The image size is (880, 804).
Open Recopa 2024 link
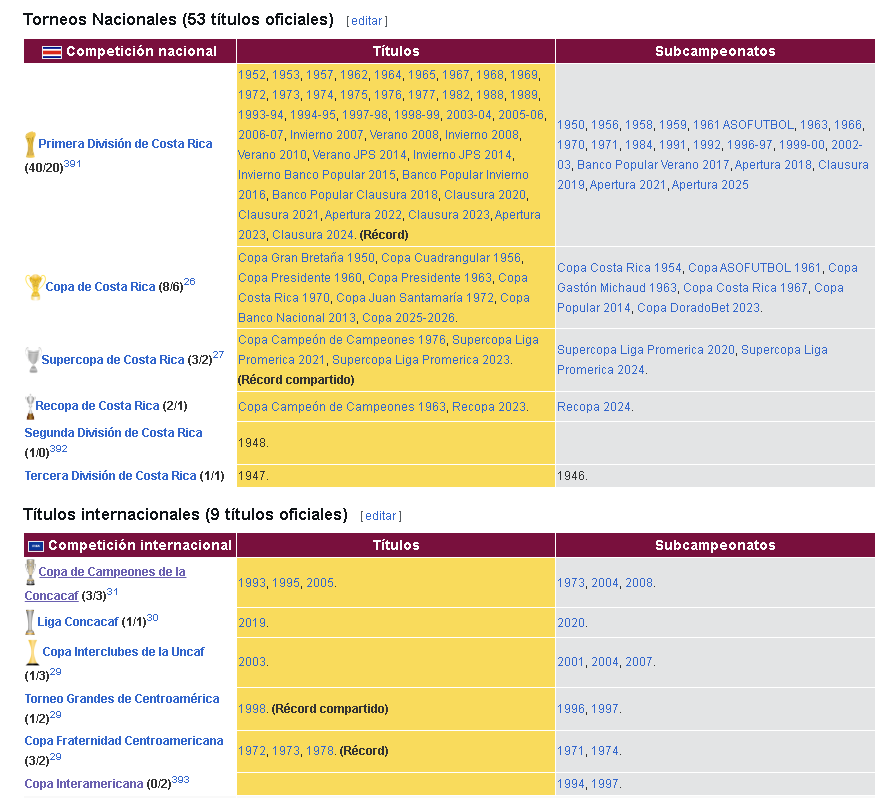tap(594, 407)
